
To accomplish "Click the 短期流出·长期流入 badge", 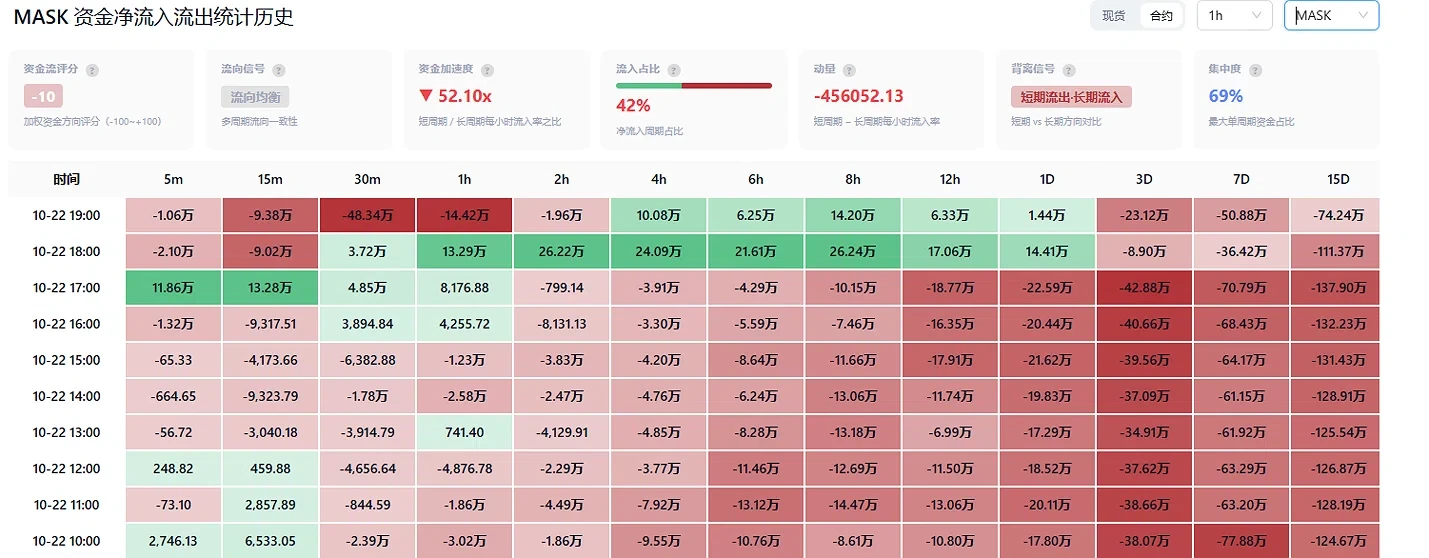I will pyautogui.click(x=1071, y=97).
